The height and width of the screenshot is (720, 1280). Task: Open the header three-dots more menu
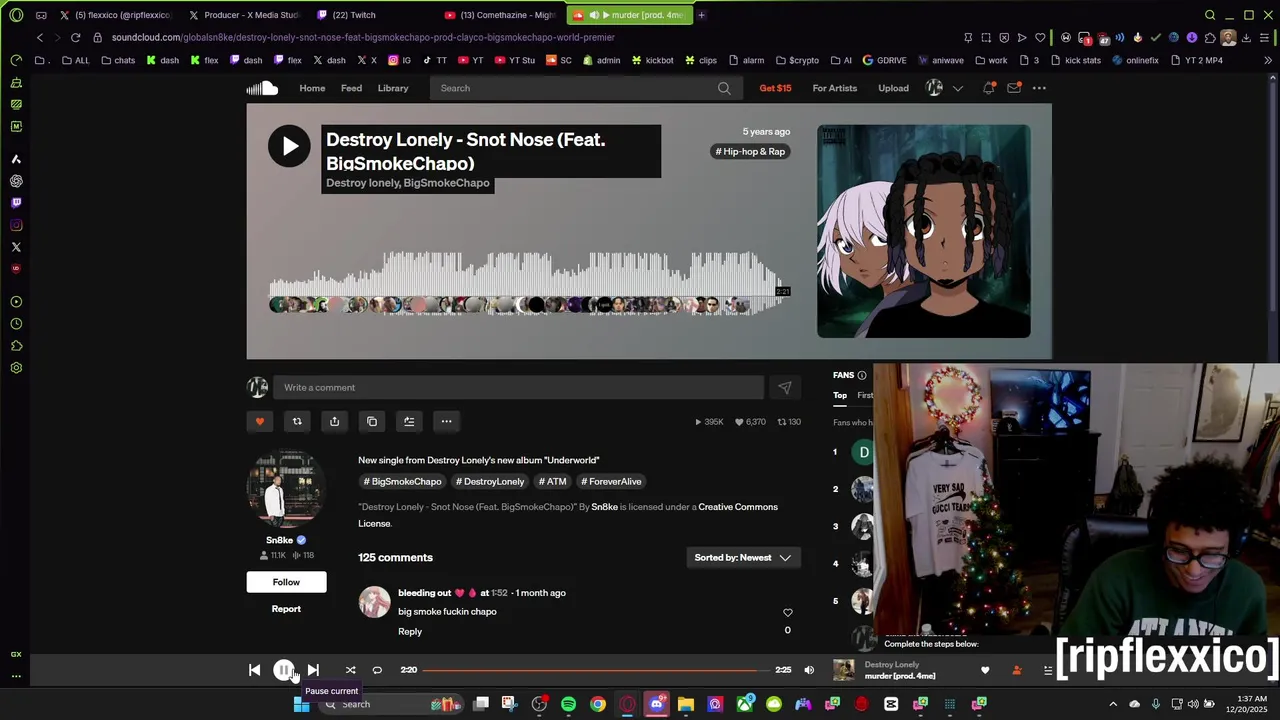[1039, 88]
